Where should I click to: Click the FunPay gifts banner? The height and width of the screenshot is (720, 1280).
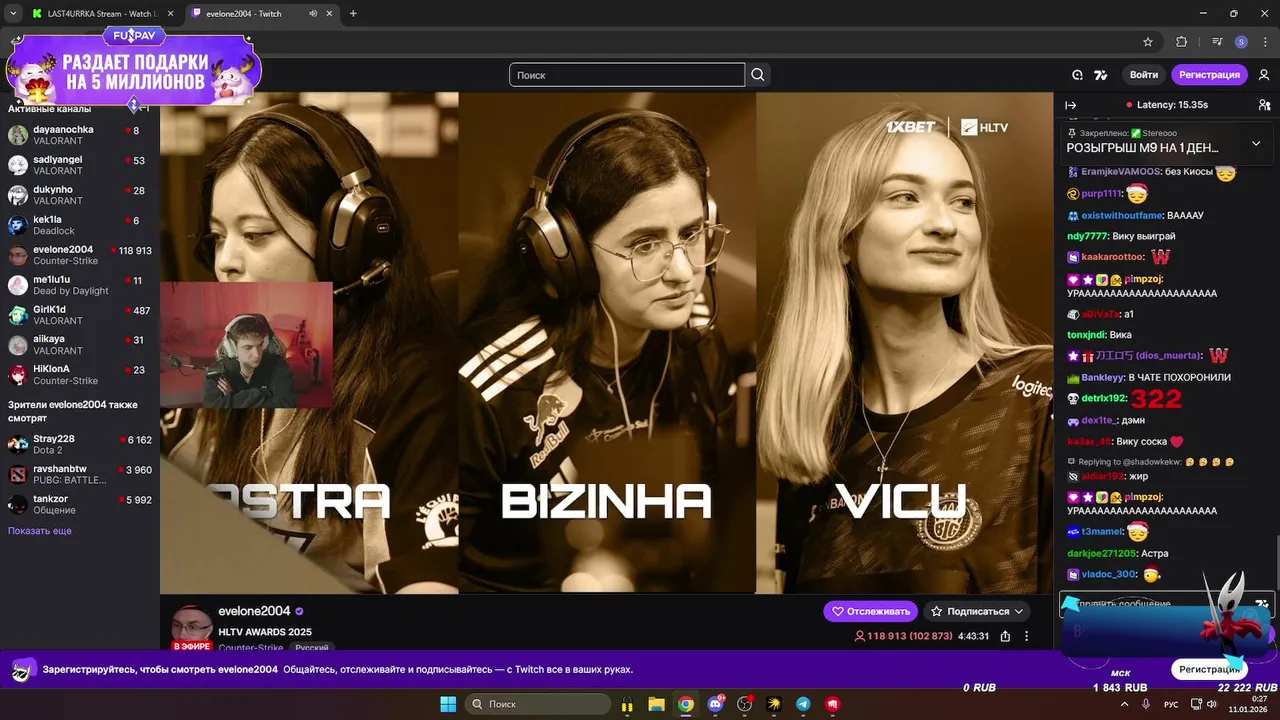(x=134, y=70)
